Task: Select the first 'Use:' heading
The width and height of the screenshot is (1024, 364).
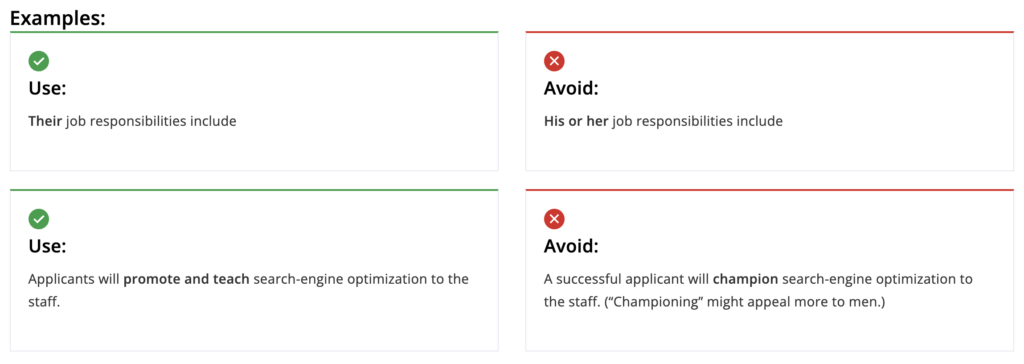Action: (48, 88)
